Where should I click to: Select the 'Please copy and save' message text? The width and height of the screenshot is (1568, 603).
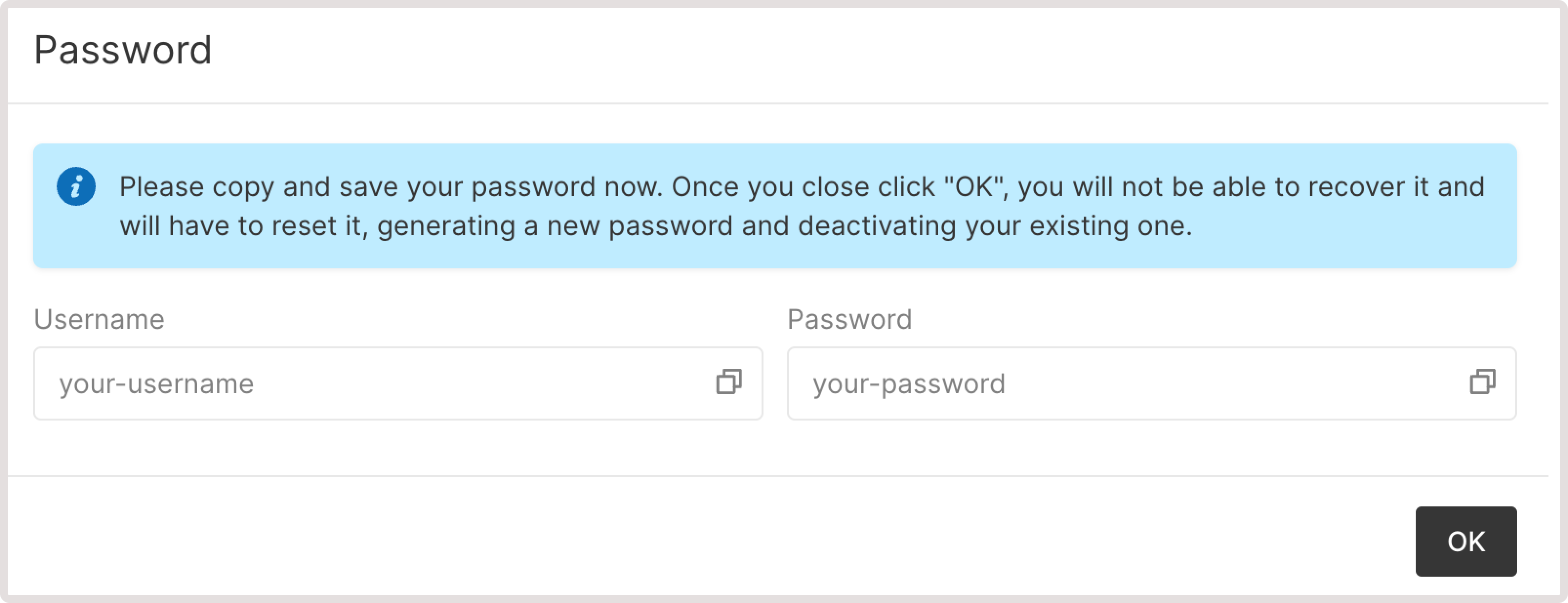802,206
